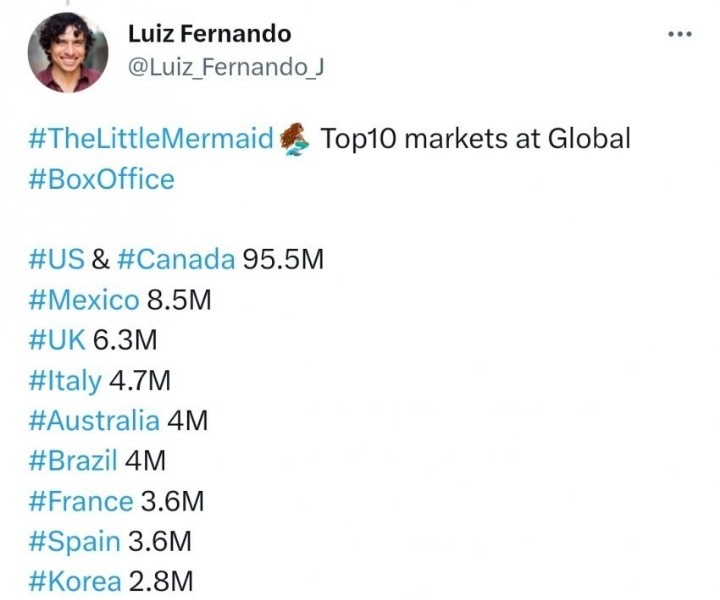720x600 pixels.
Task: Open the #France hashtag
Action: (81, 500)
